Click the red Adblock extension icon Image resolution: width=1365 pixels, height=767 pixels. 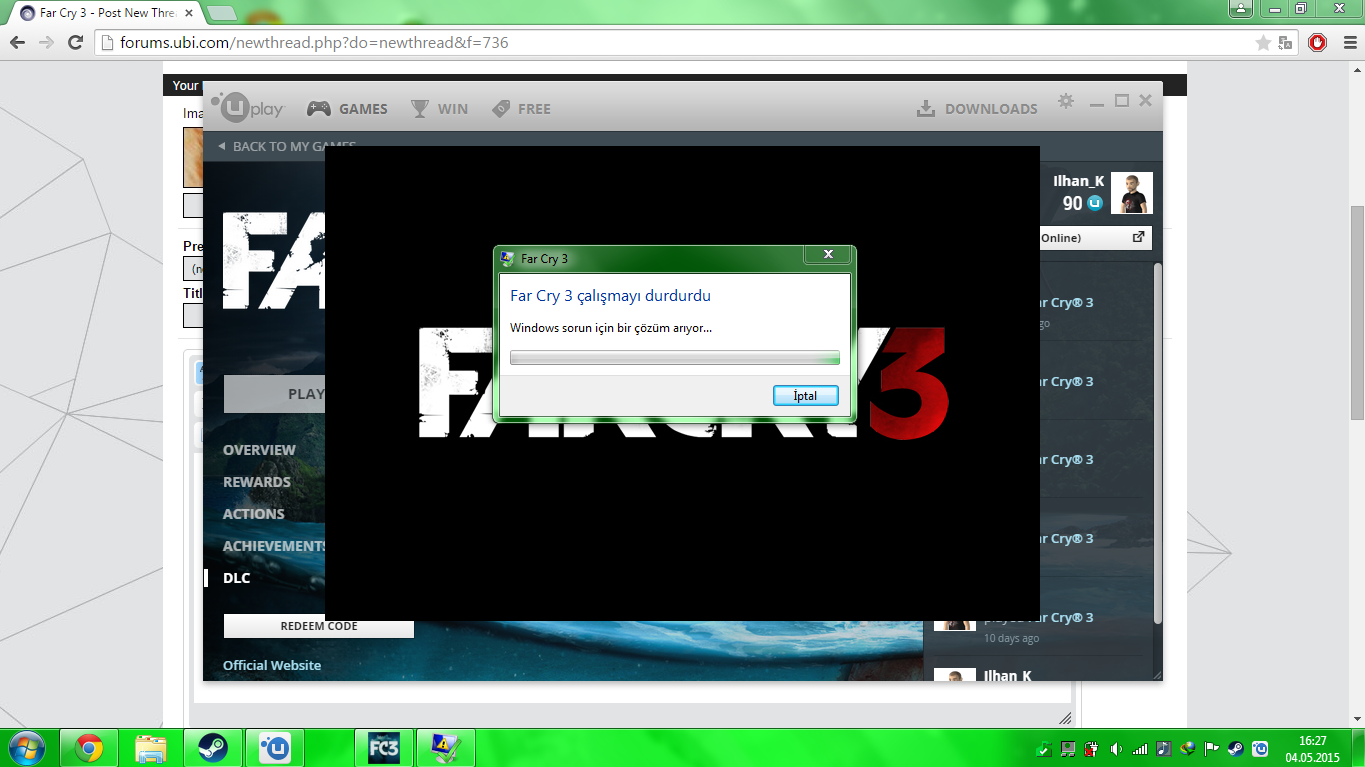coord(1318,43)
